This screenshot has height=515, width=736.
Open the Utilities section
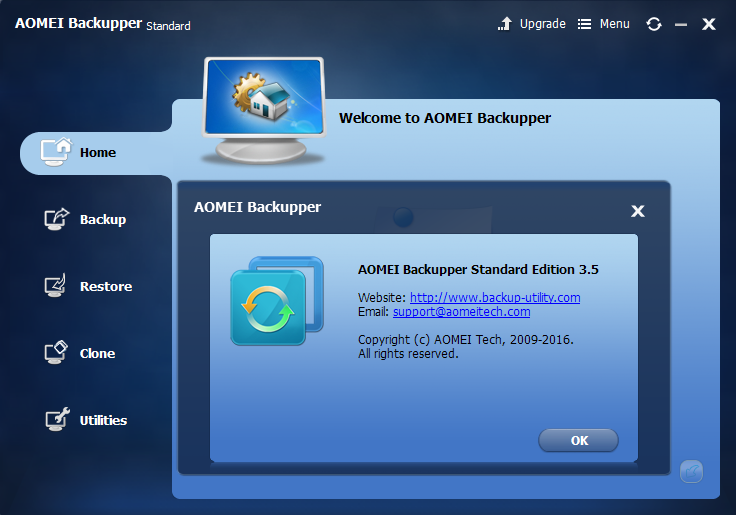(x=103, y=420)
